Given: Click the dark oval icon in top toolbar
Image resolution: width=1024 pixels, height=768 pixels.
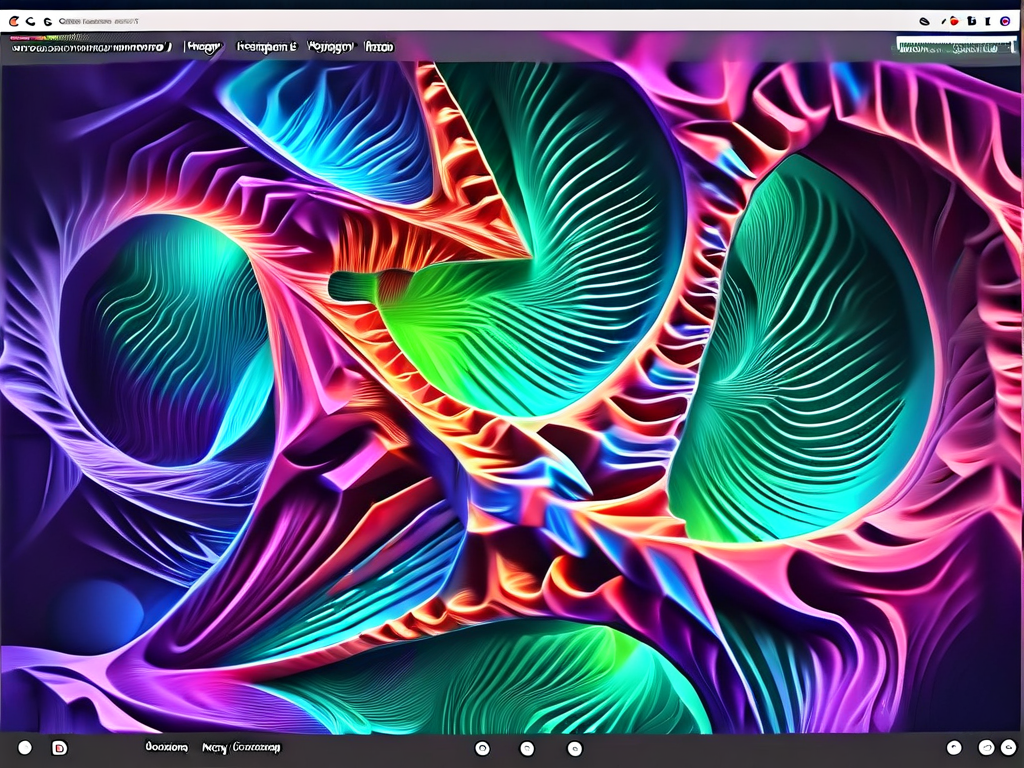Looking at the screenshot, I should (924, 20).
